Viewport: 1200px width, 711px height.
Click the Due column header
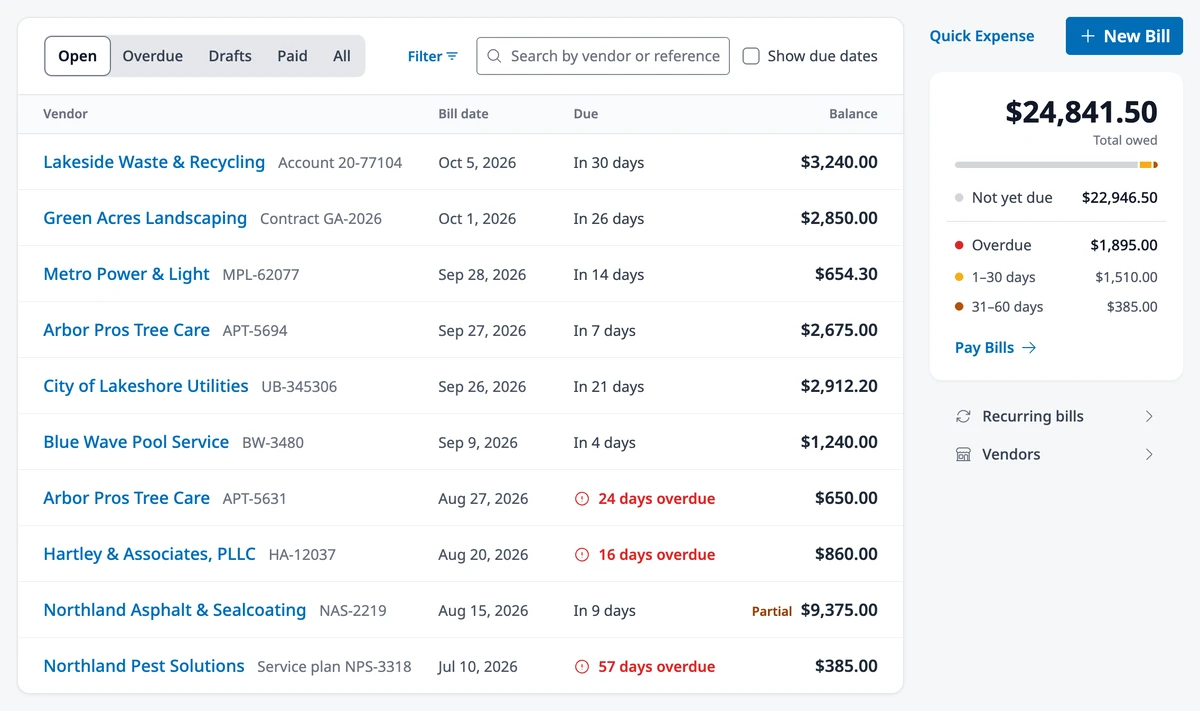click(x=586, y=114)
